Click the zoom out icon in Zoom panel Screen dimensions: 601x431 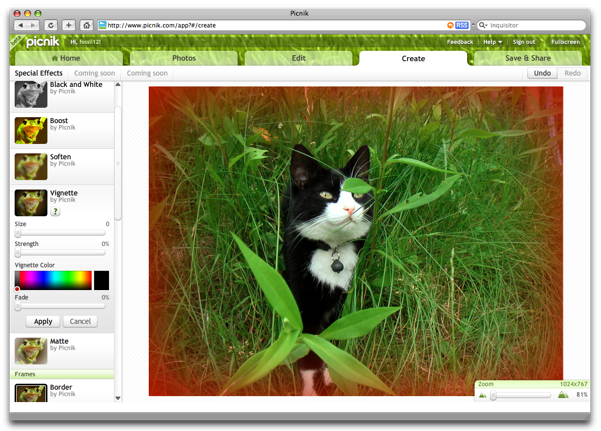tap(483, 395)
